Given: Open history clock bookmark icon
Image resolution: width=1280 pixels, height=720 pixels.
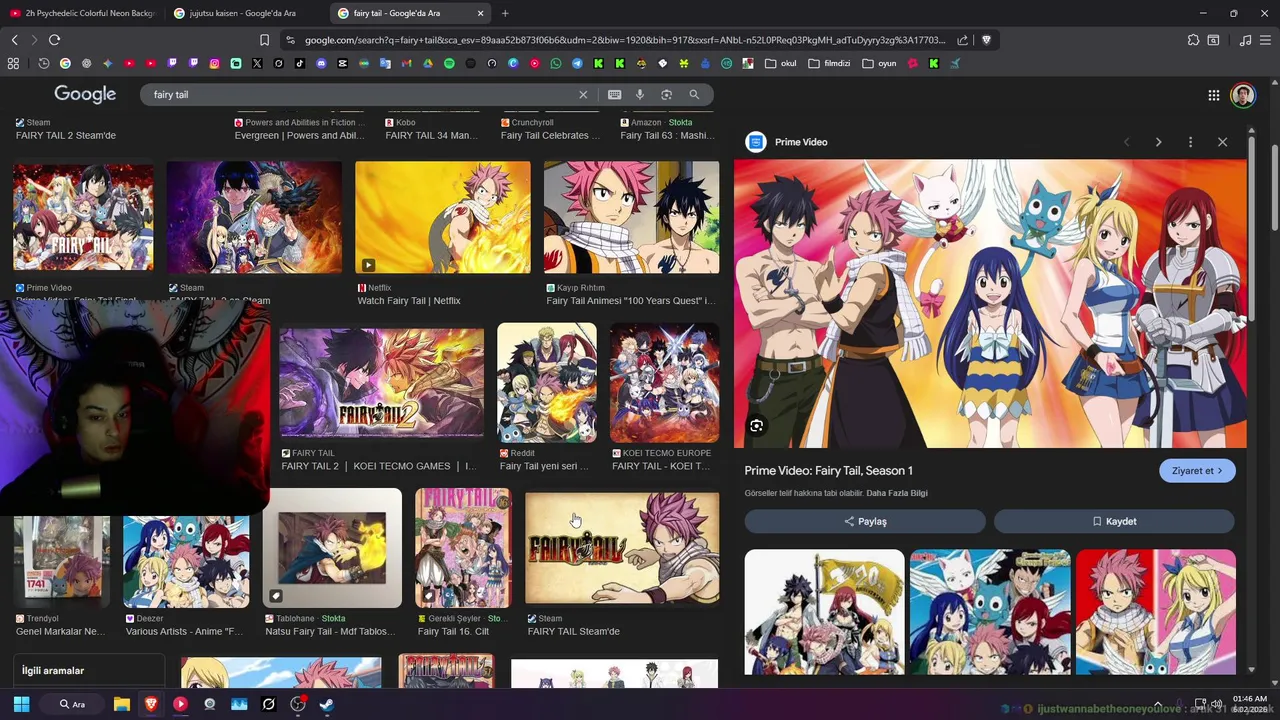Looking at the screenshot, I should click(44, 63).
